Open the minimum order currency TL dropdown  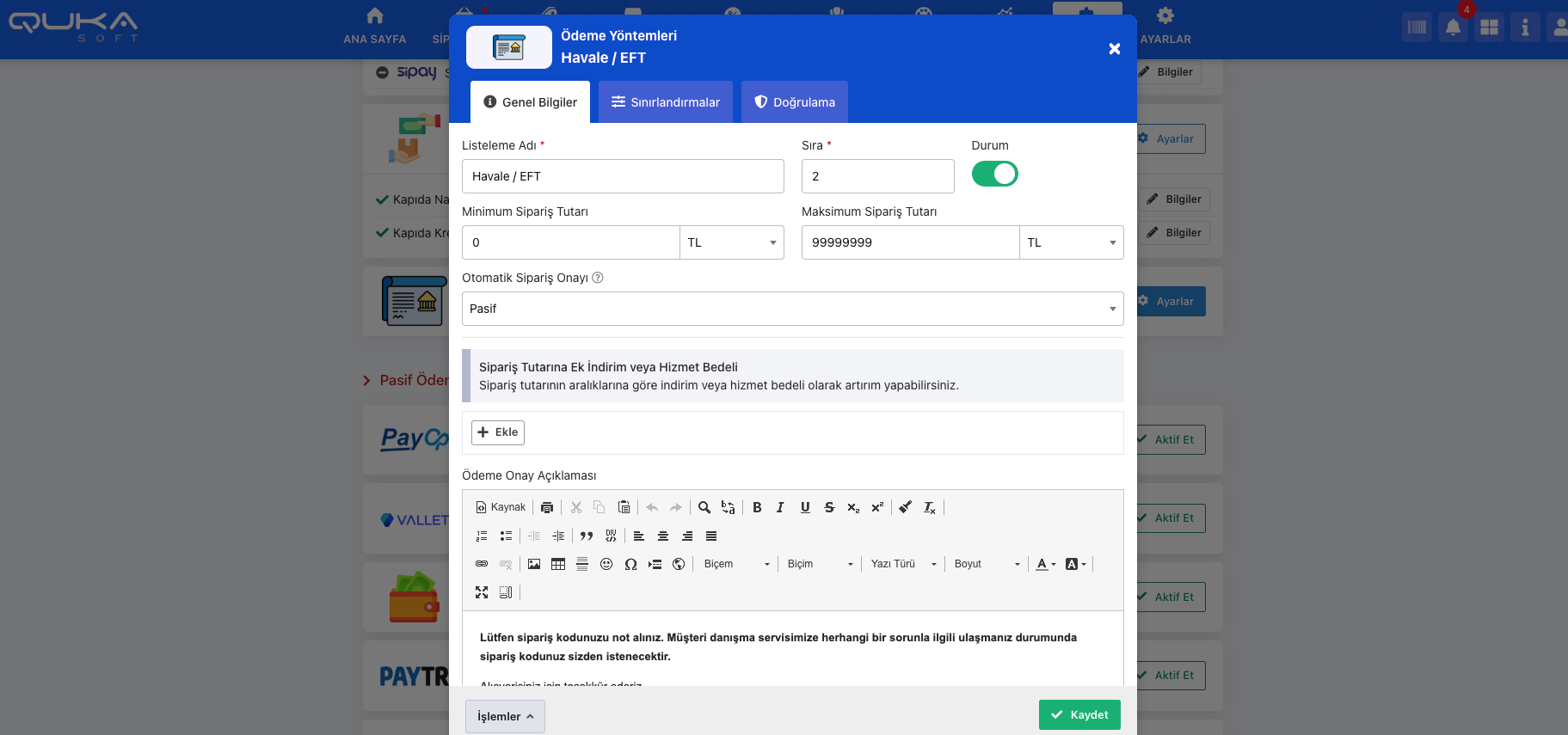pos(731,242)
